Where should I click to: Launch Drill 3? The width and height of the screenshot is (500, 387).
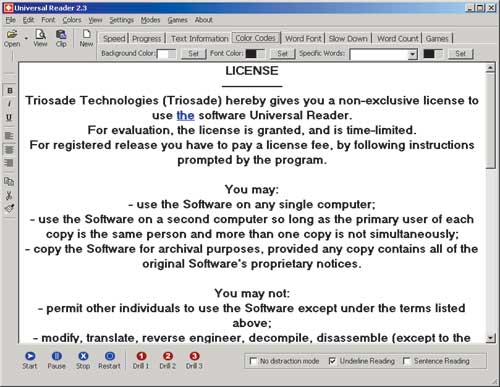[x=194, y=360]
